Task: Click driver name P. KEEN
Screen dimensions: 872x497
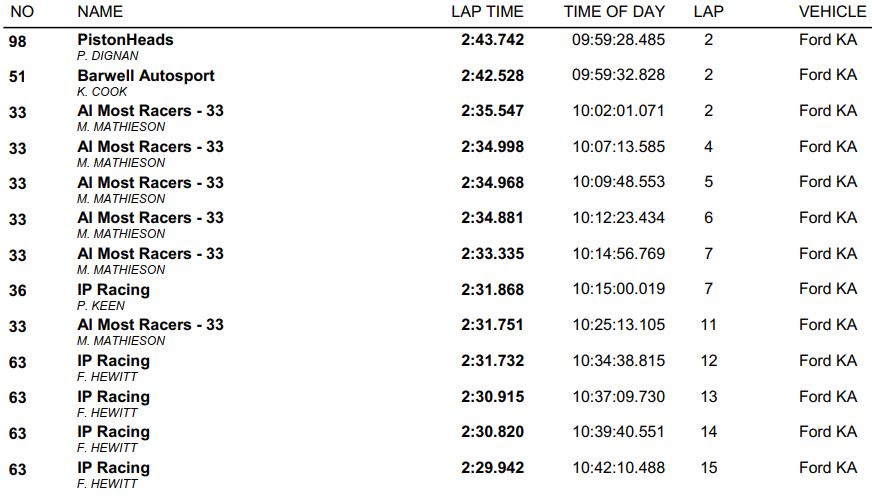Action: 101,306
